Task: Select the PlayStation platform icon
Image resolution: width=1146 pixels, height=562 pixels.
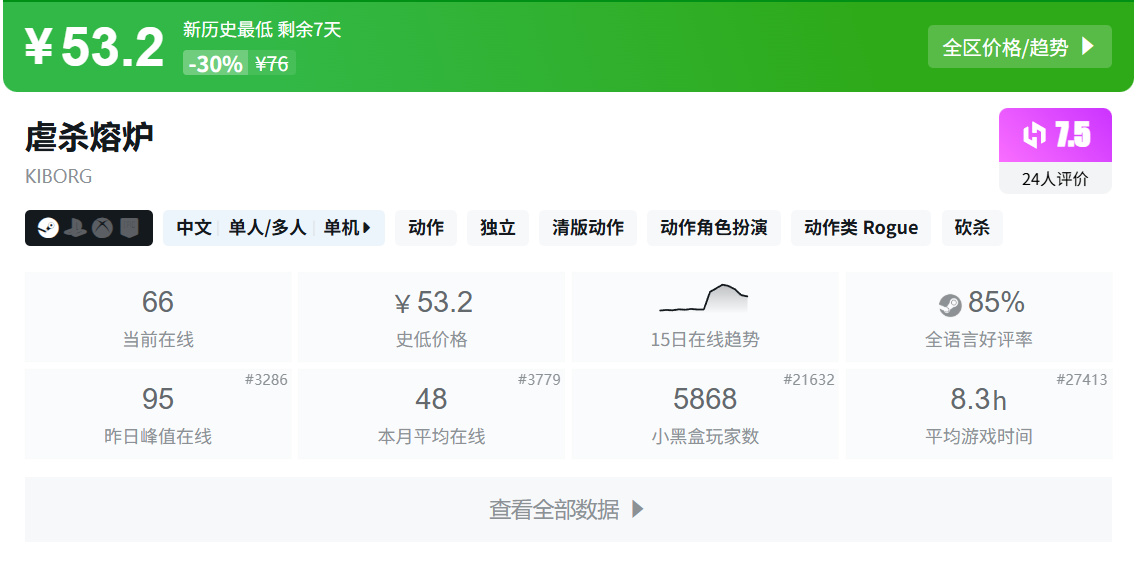Action: pyautogui.click(x=75, y=228)
